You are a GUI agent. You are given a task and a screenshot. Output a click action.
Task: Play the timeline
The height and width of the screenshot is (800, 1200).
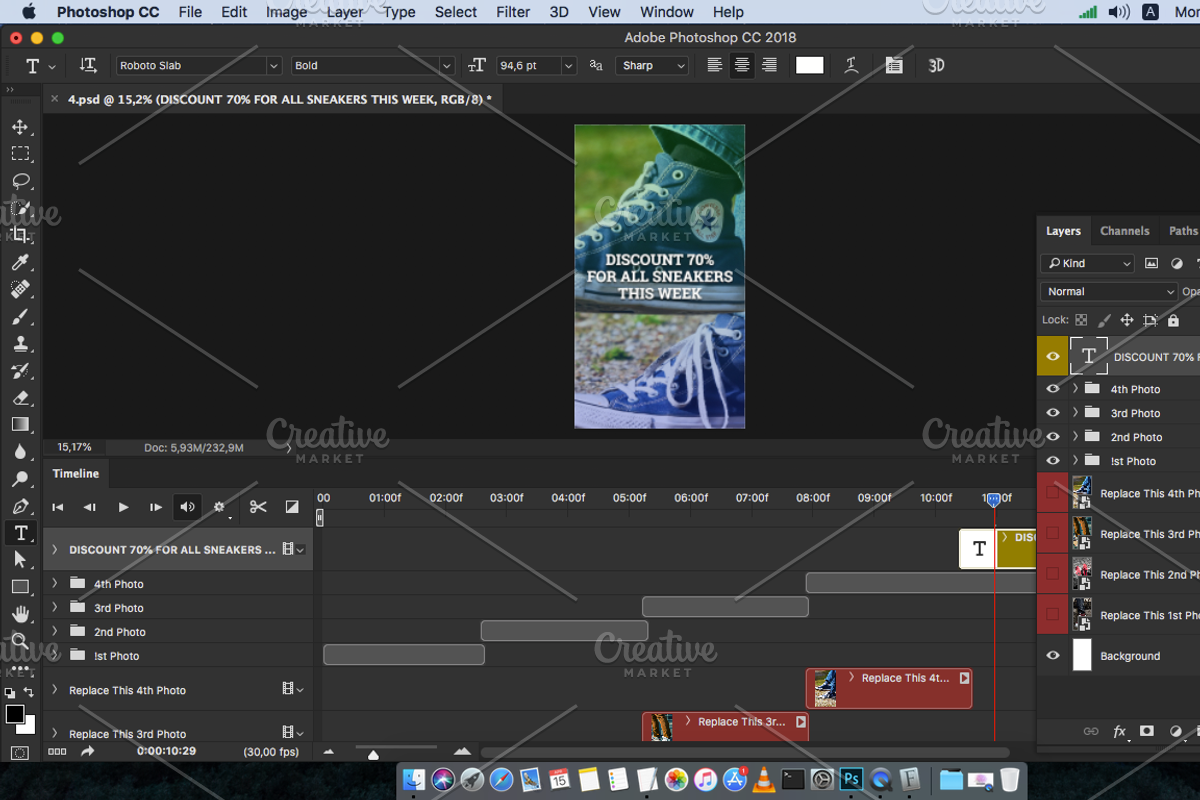tap(123, 507)
